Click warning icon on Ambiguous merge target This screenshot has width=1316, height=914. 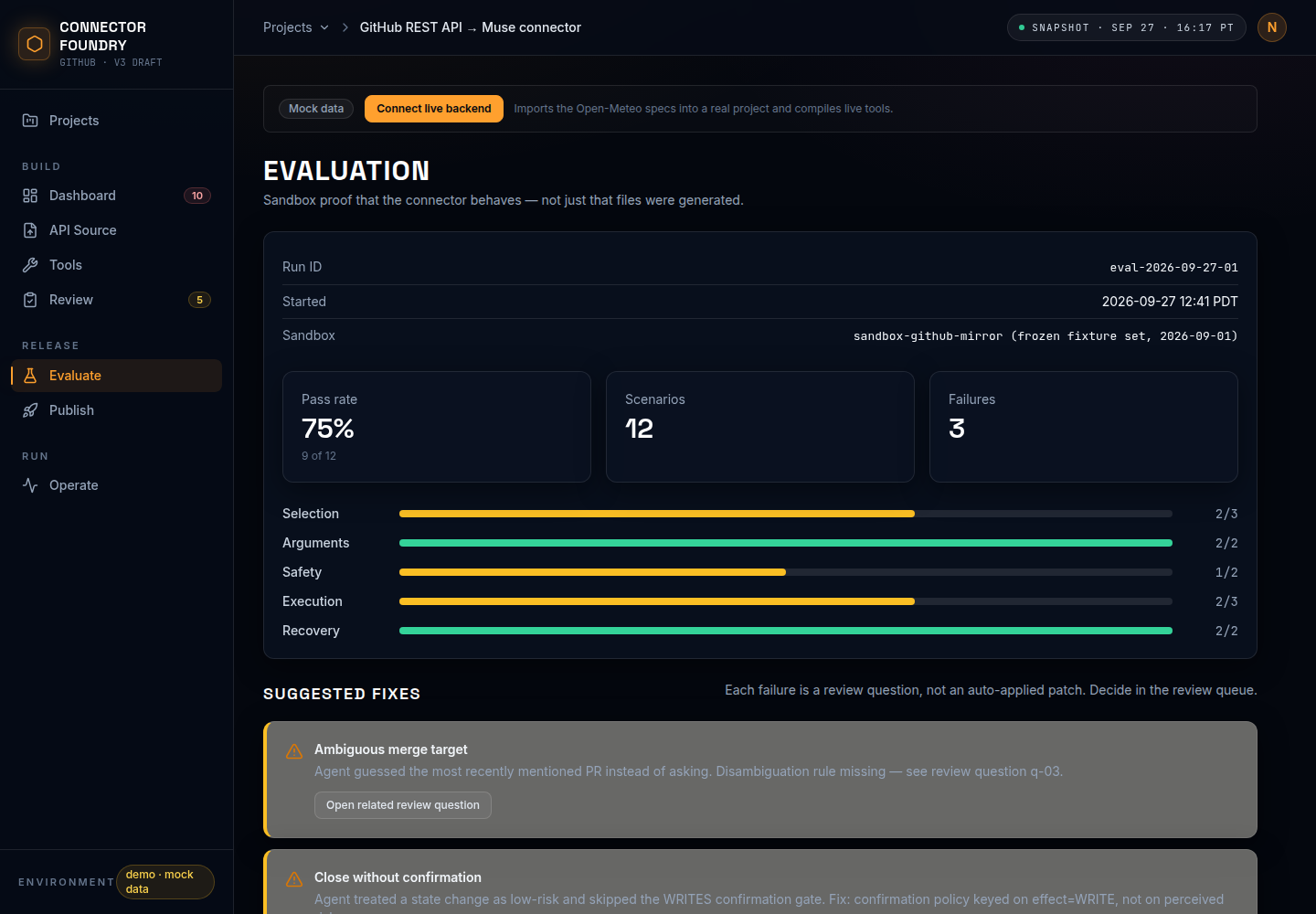[x=294, y=751]
